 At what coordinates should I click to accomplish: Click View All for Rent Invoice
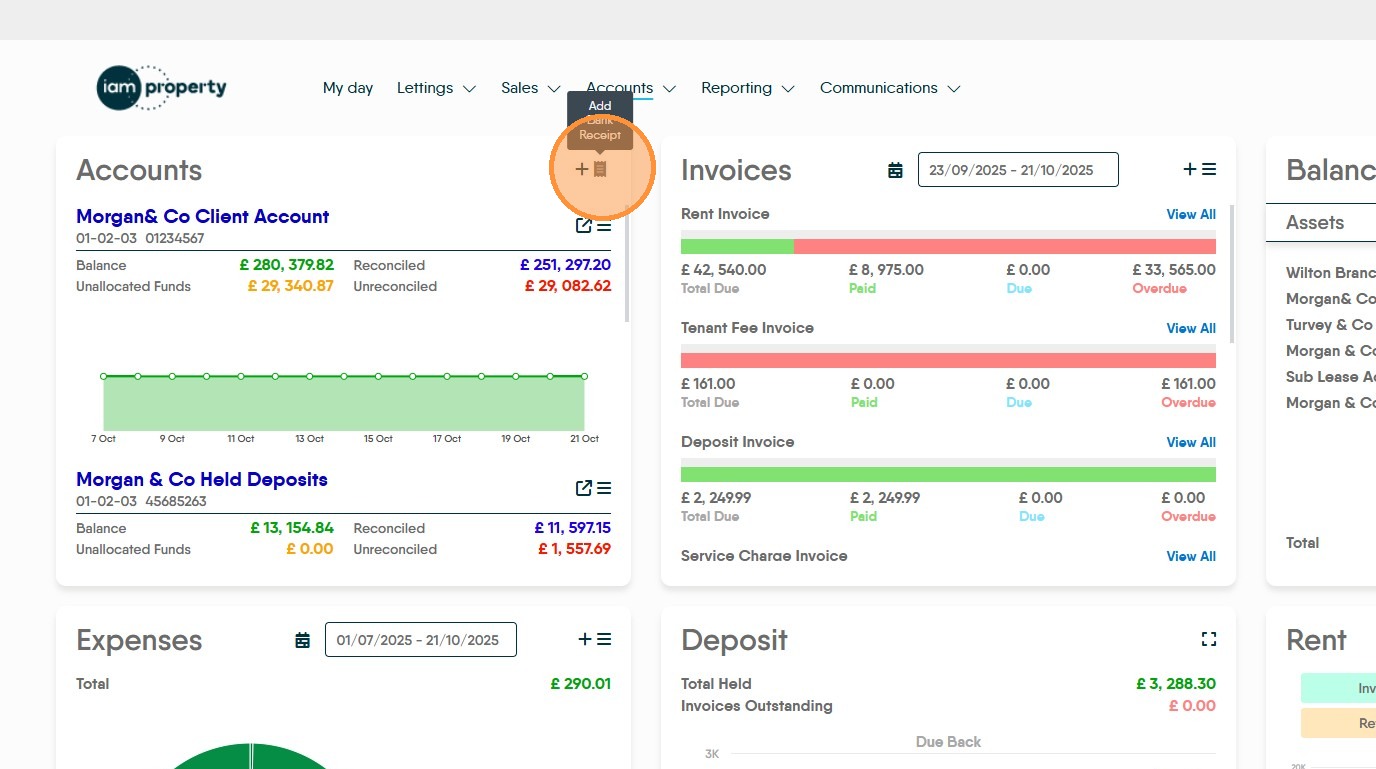point(1191,214)
